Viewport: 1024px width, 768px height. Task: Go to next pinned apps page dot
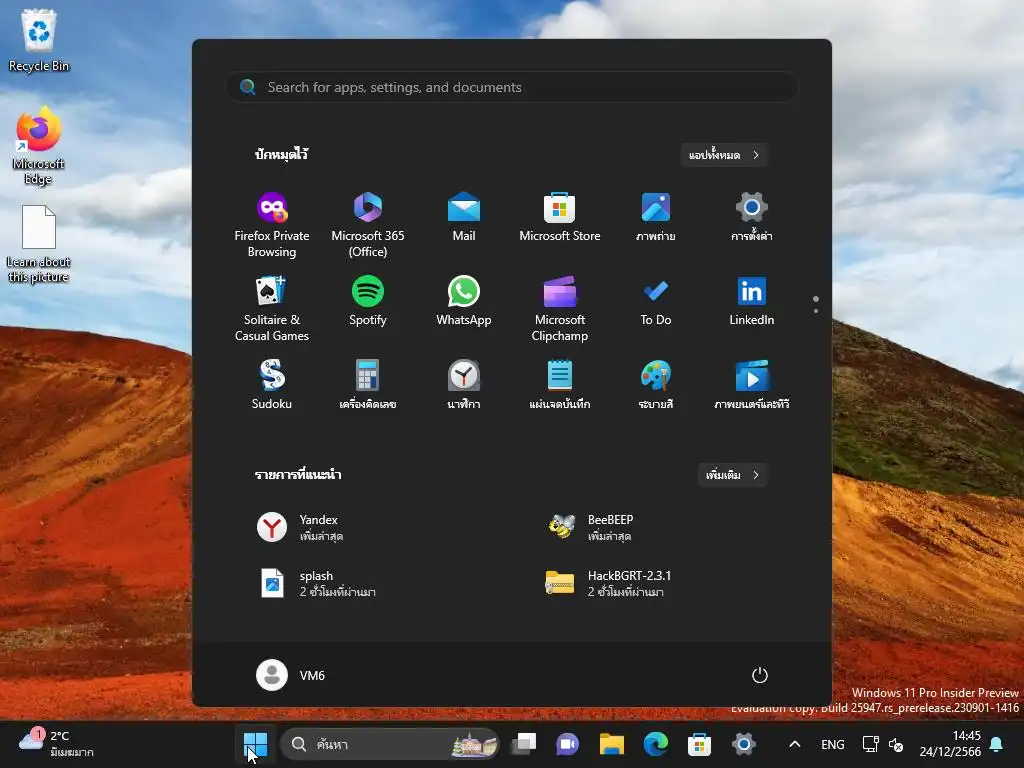coord(816,311)
